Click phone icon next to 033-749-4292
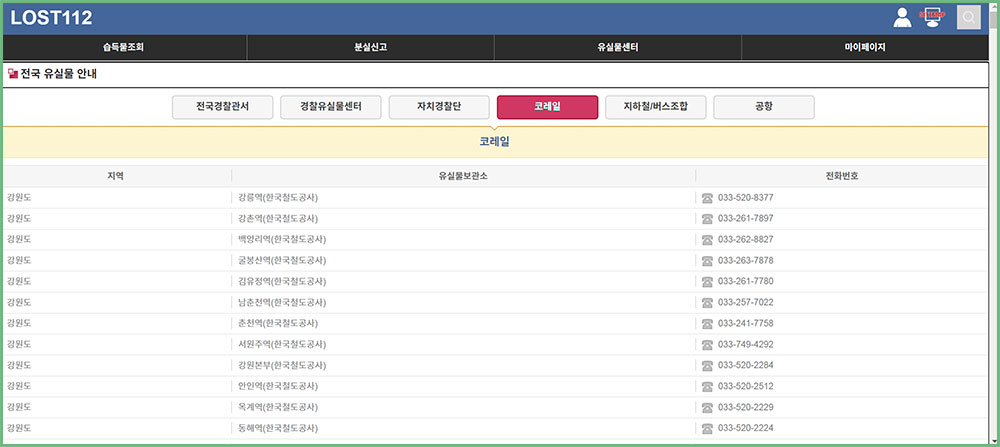Viewport: 1000px width, 447px height. pyautogui.click(x=707, y=344)
